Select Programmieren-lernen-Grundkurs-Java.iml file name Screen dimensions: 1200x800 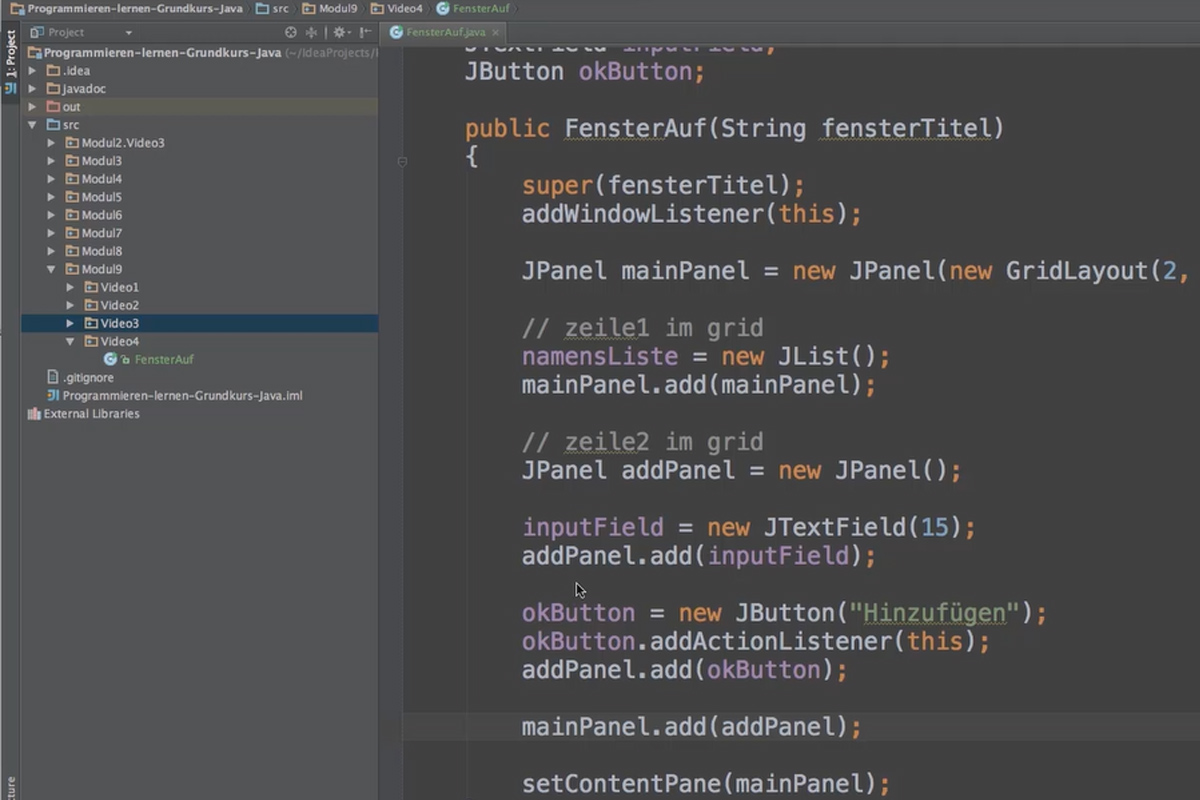coord(182,395)
